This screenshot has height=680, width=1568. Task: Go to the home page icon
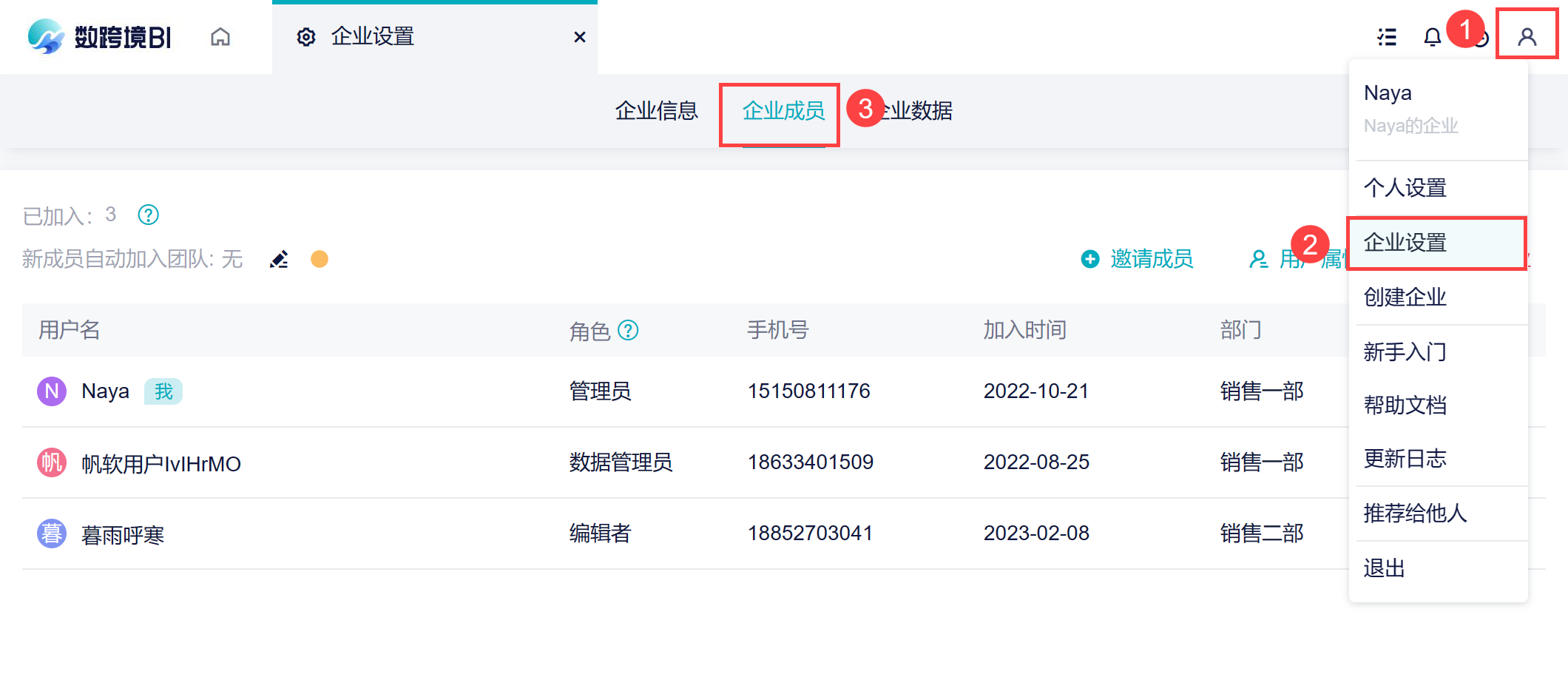point(220,36)
